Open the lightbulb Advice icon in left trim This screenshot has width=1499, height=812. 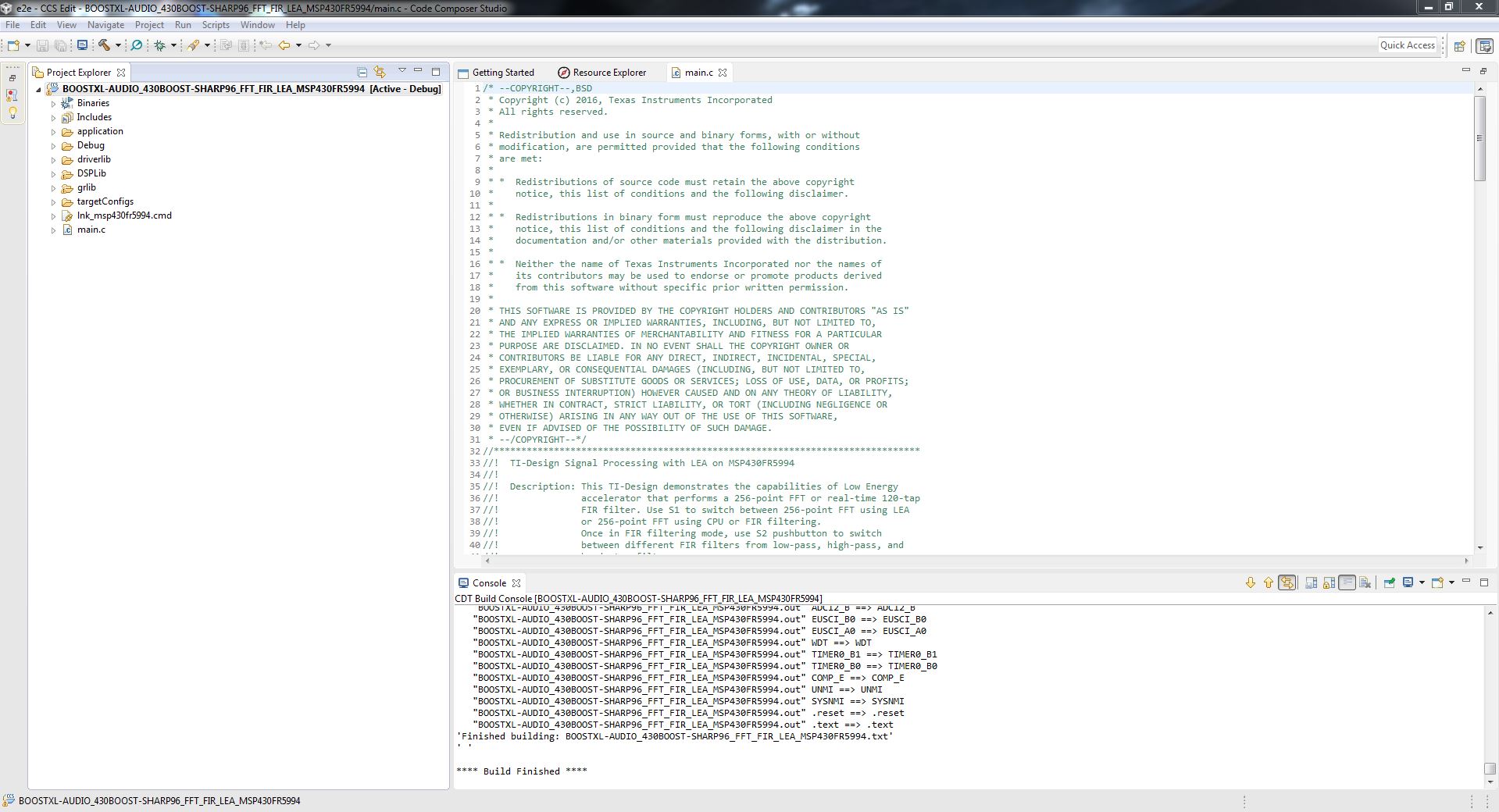[12, 113]
